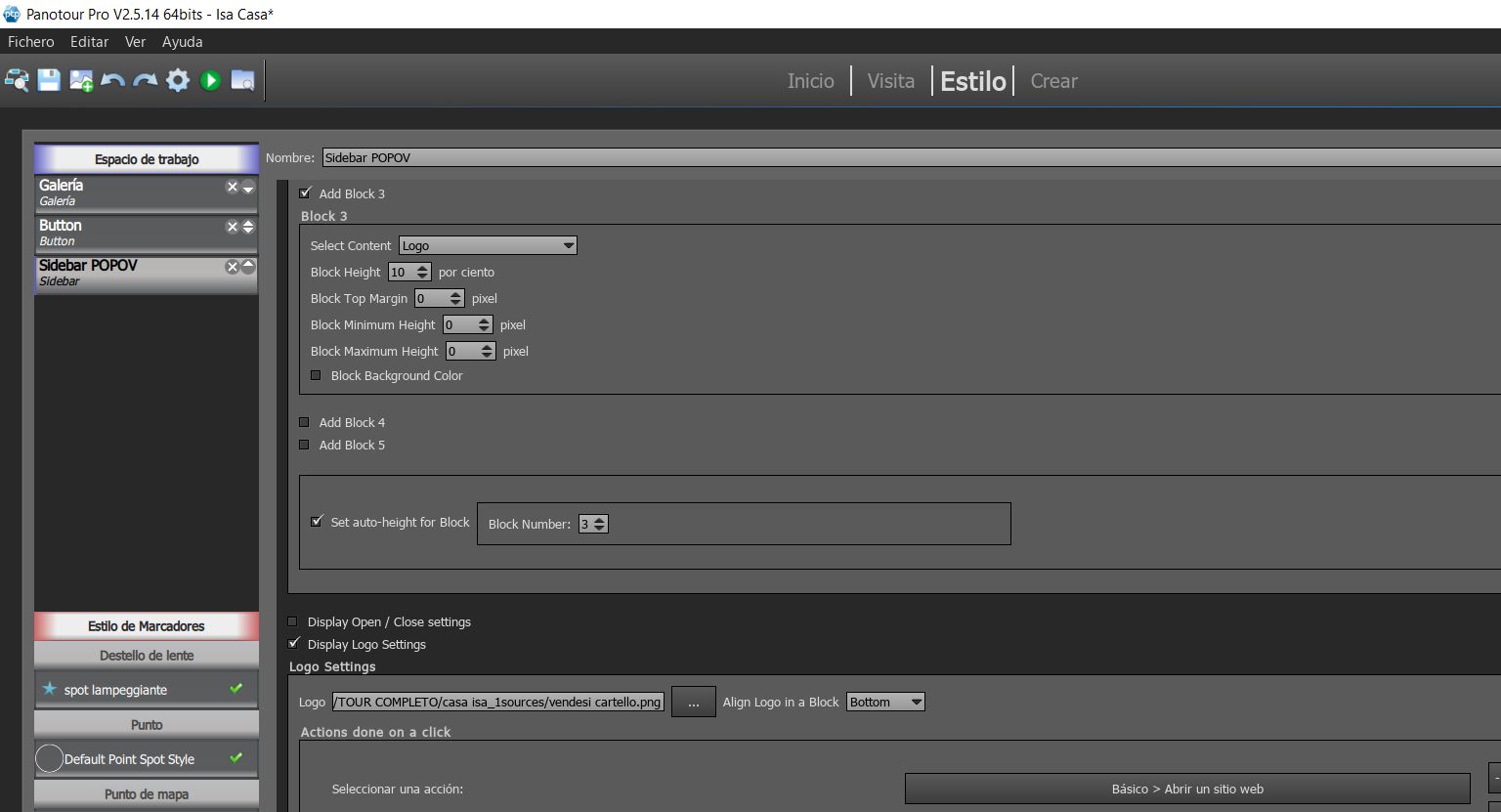
Task: Click the undo arrow icon
Action: coord(113,80)
